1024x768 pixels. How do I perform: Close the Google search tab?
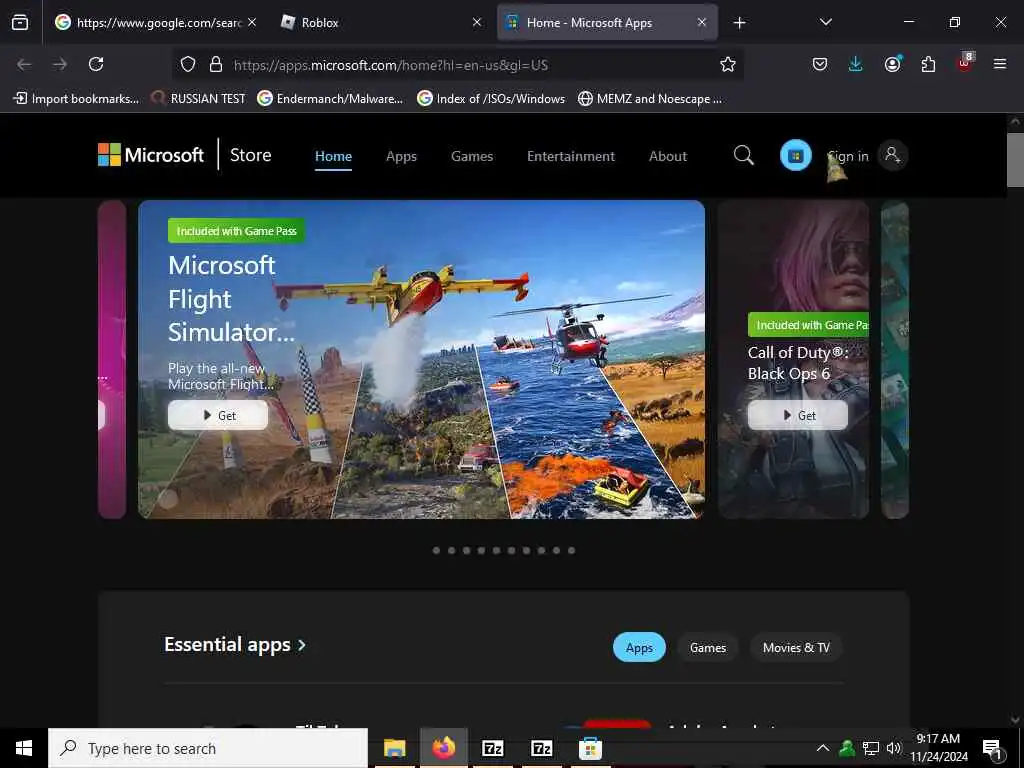[252, 22]
